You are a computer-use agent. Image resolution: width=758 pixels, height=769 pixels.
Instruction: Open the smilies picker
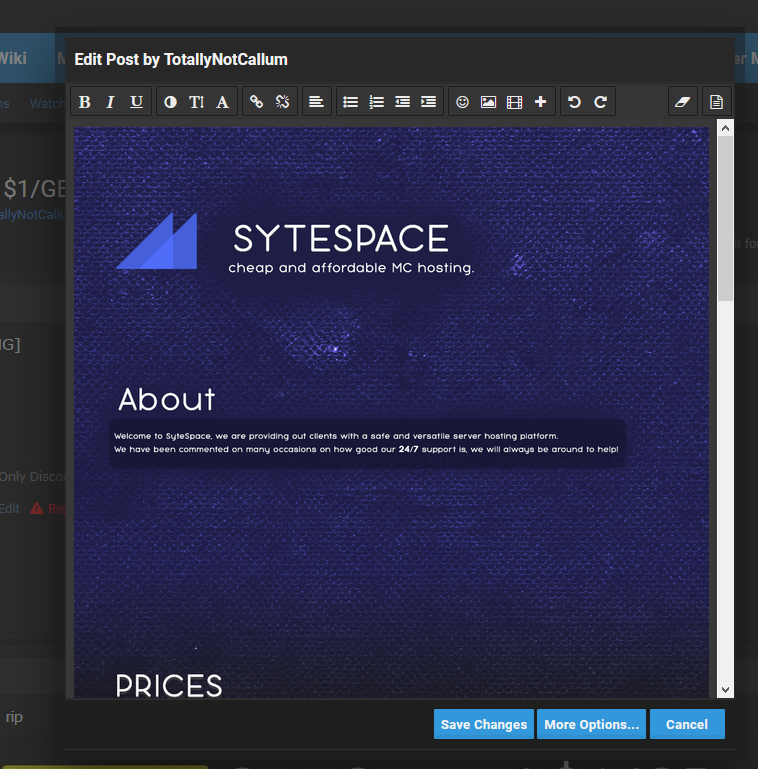coord(462,102)
